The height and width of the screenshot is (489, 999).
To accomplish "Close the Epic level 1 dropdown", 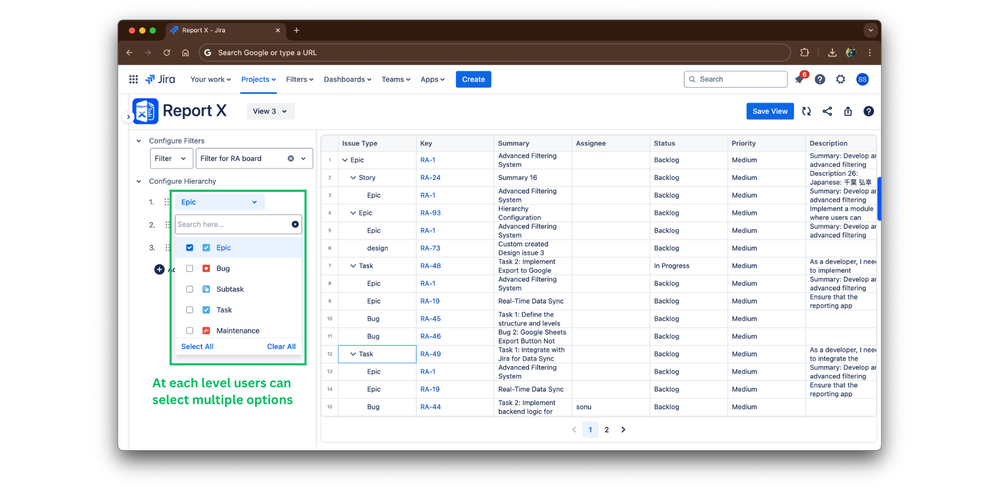I will click(220, 202).
